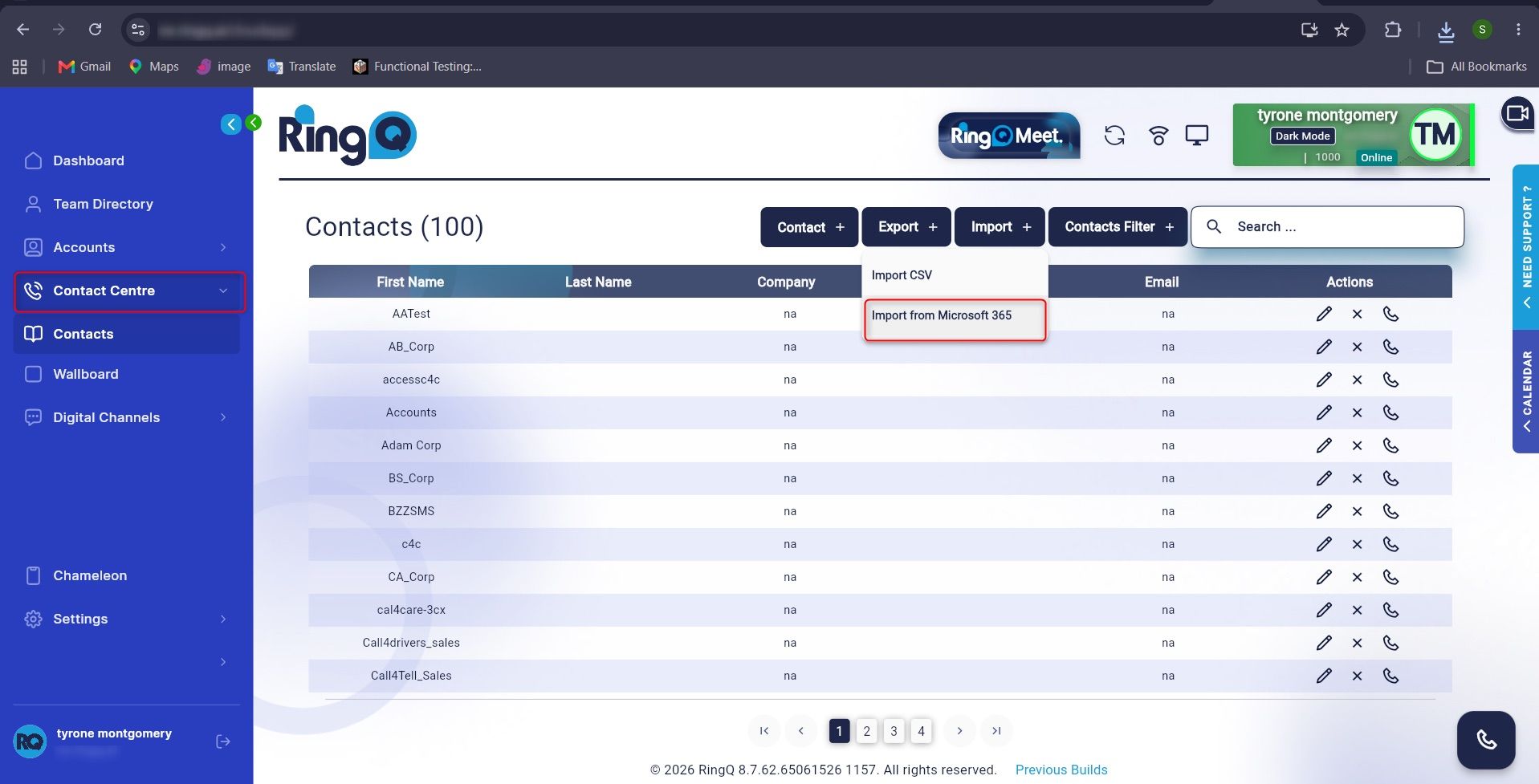Screen dimensions: 1539x784
Task: Go to page 3 of contacts
Action: click(x=894, y=730)
